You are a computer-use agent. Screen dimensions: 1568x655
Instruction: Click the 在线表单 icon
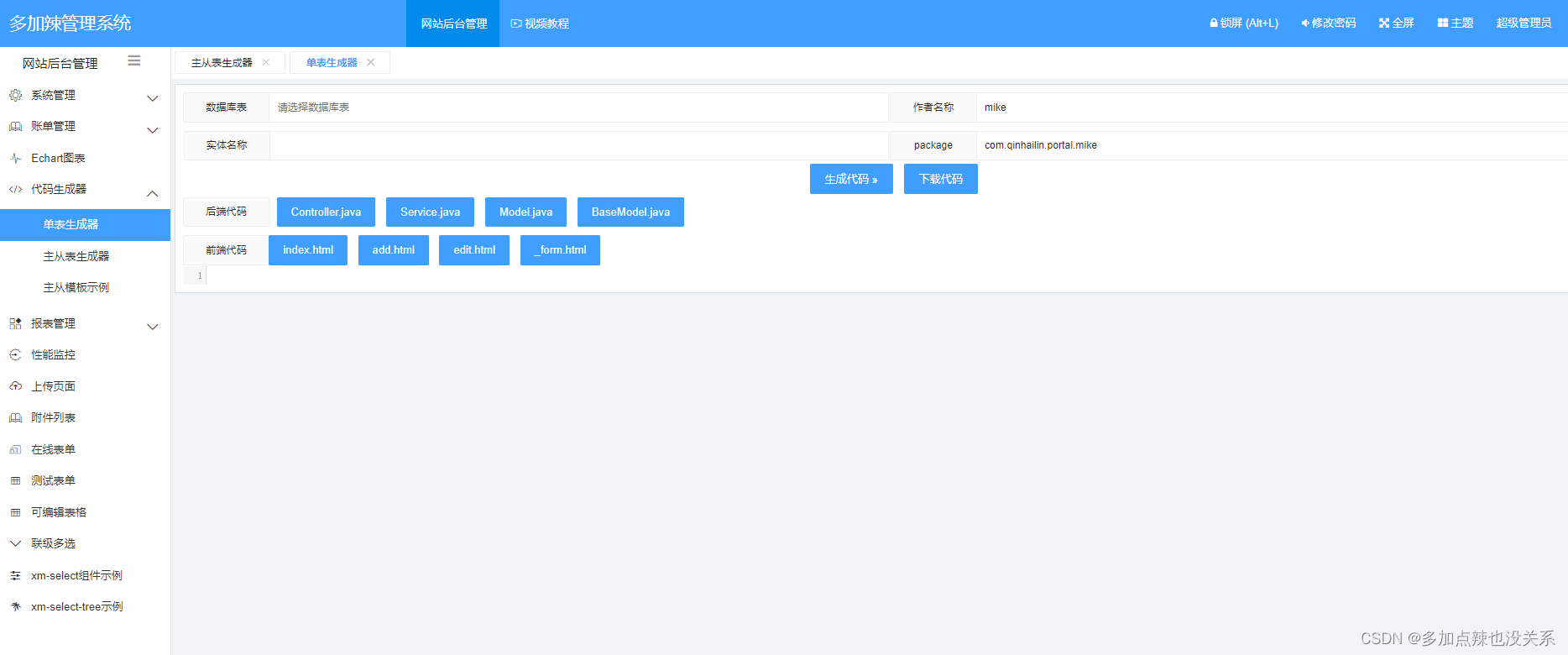15,449
